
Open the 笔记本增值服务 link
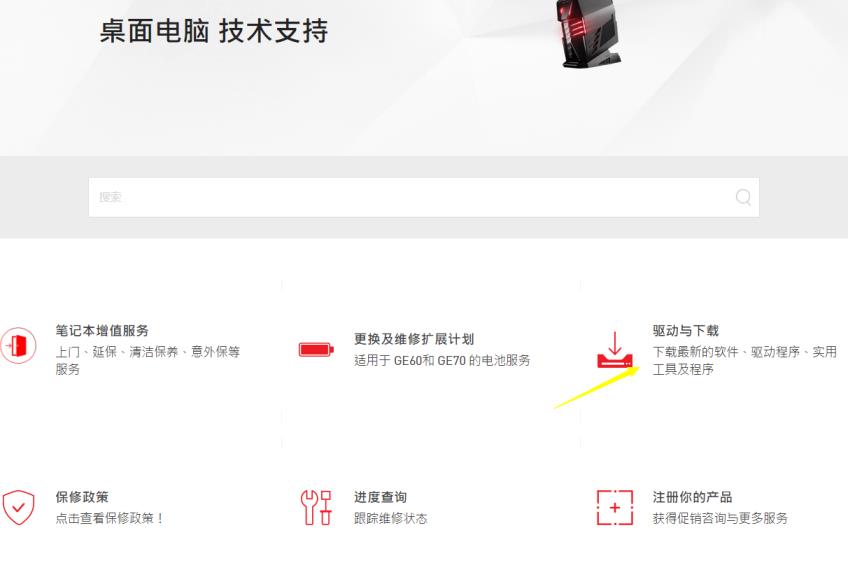coord(102,330)
